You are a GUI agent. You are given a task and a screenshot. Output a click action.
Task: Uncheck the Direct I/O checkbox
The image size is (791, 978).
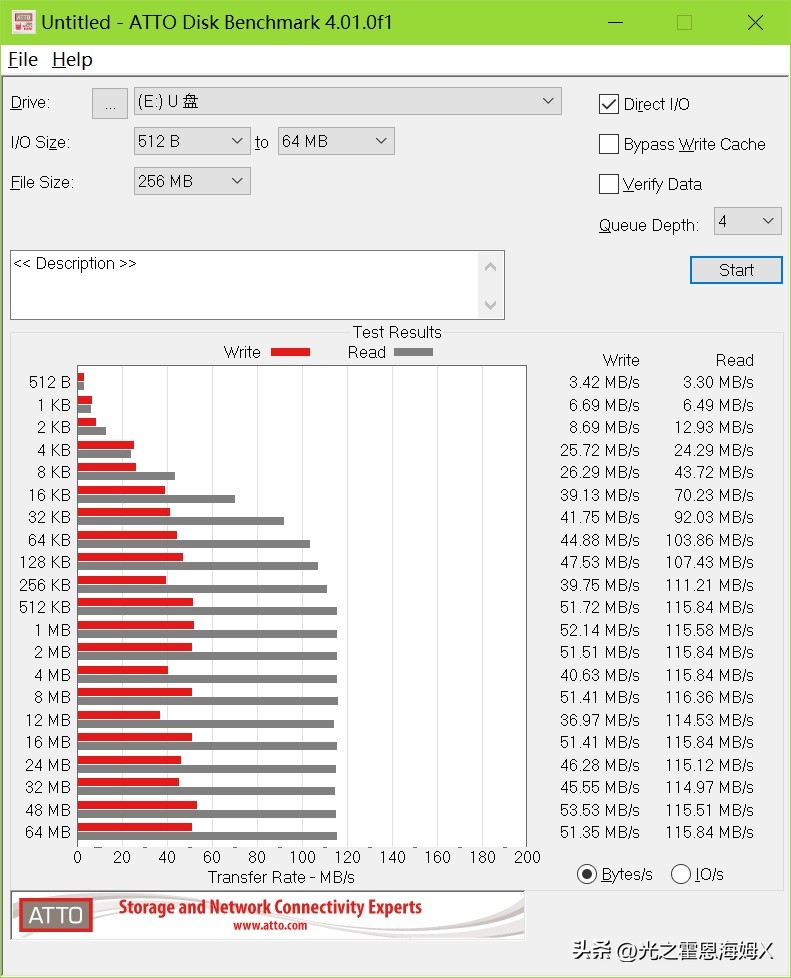(x=608, y=104)
